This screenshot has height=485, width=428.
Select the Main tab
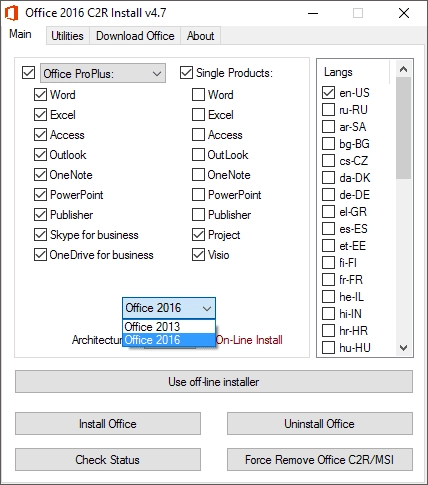pyautogui.click(x=20, y=34)
